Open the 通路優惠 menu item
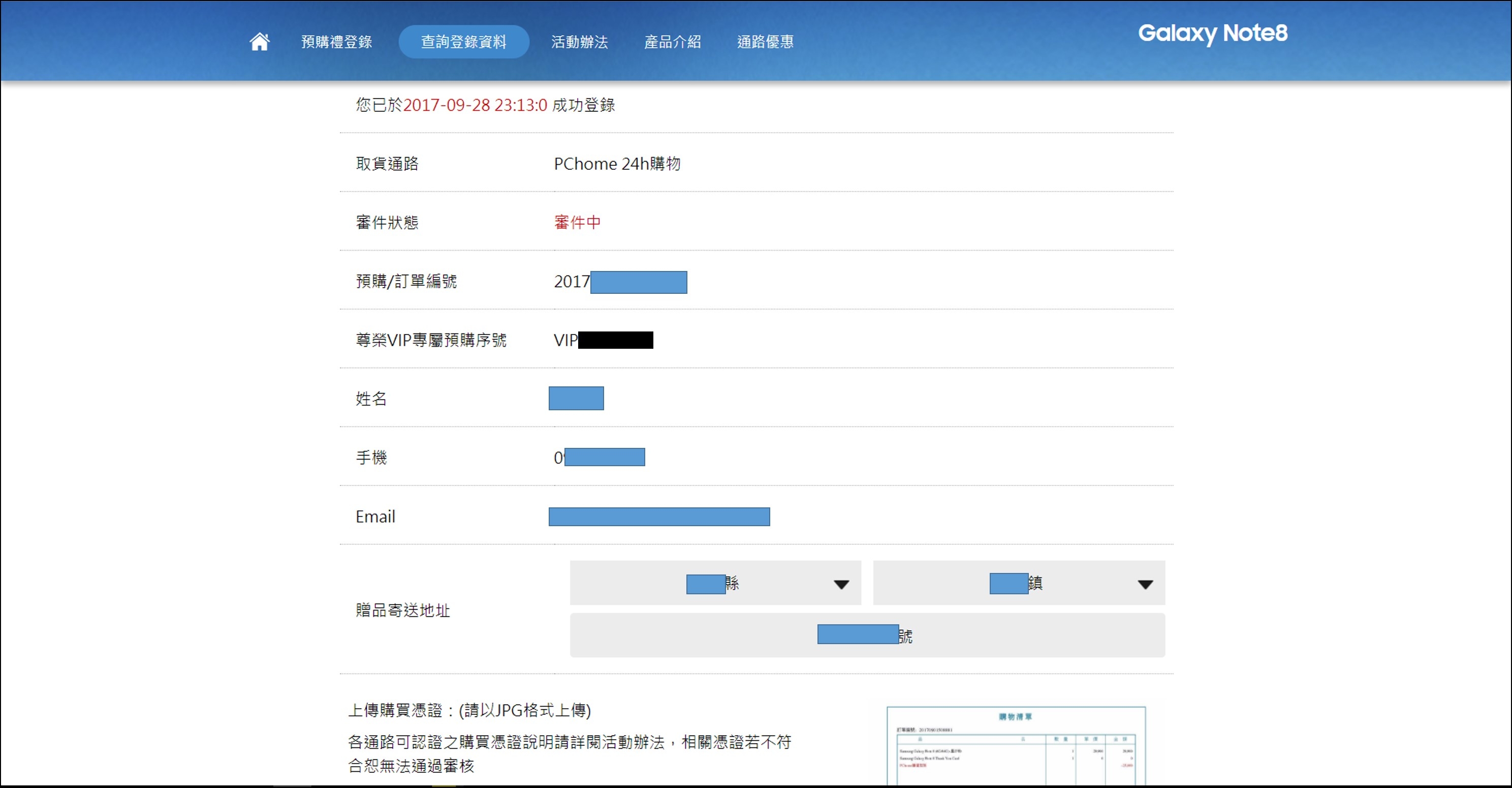This screenshot has width=1512, height=788. 765,42
